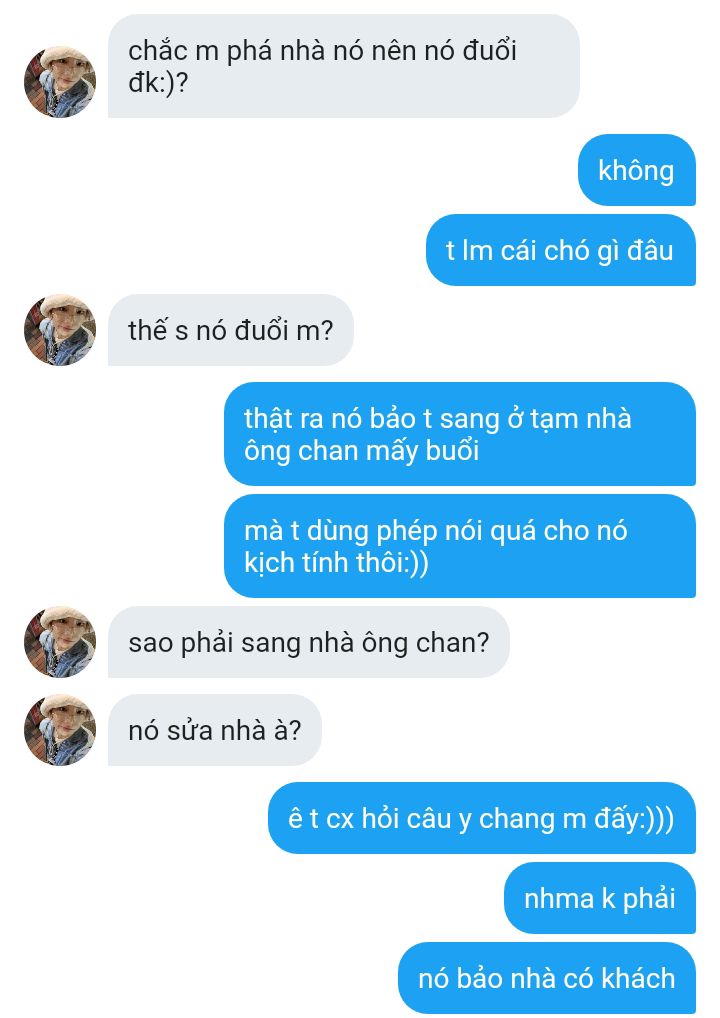Select the 't lm cái chó gì đâu' message

click(561, 250)
